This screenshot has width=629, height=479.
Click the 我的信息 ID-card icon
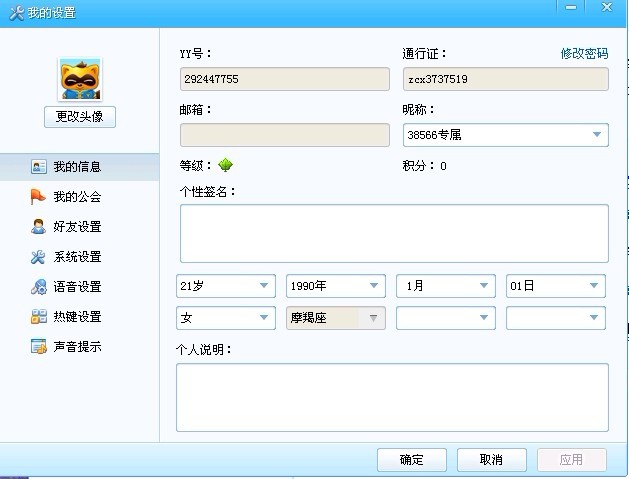(39, 166)
